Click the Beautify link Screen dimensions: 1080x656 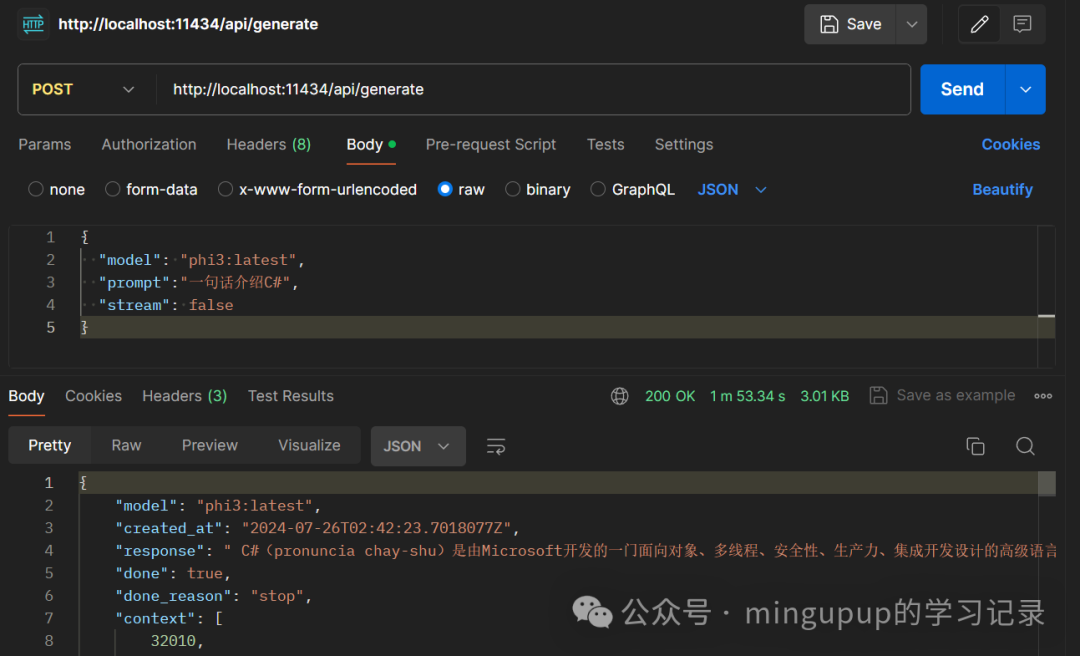1002,189
